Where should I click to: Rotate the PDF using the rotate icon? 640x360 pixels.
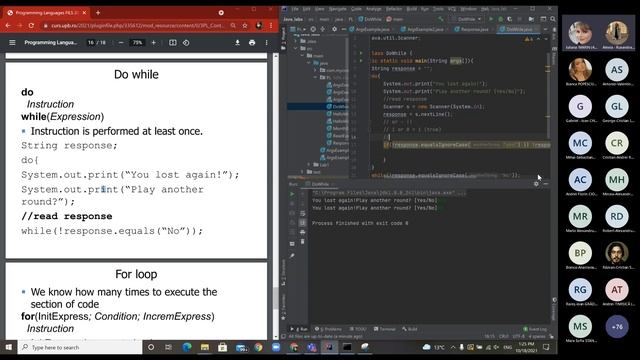(186, 42)
